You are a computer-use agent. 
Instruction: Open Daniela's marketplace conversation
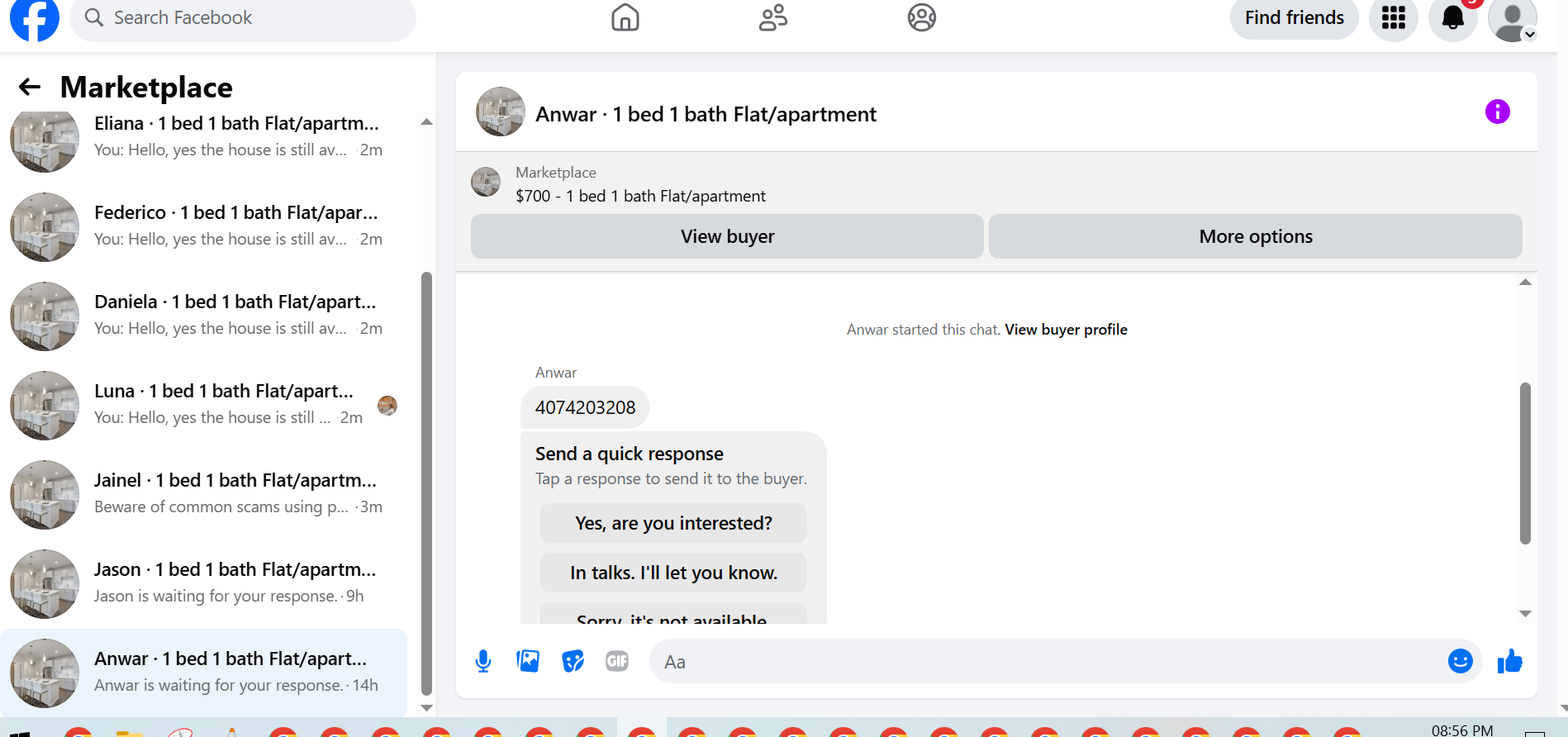tap(204, 315)
